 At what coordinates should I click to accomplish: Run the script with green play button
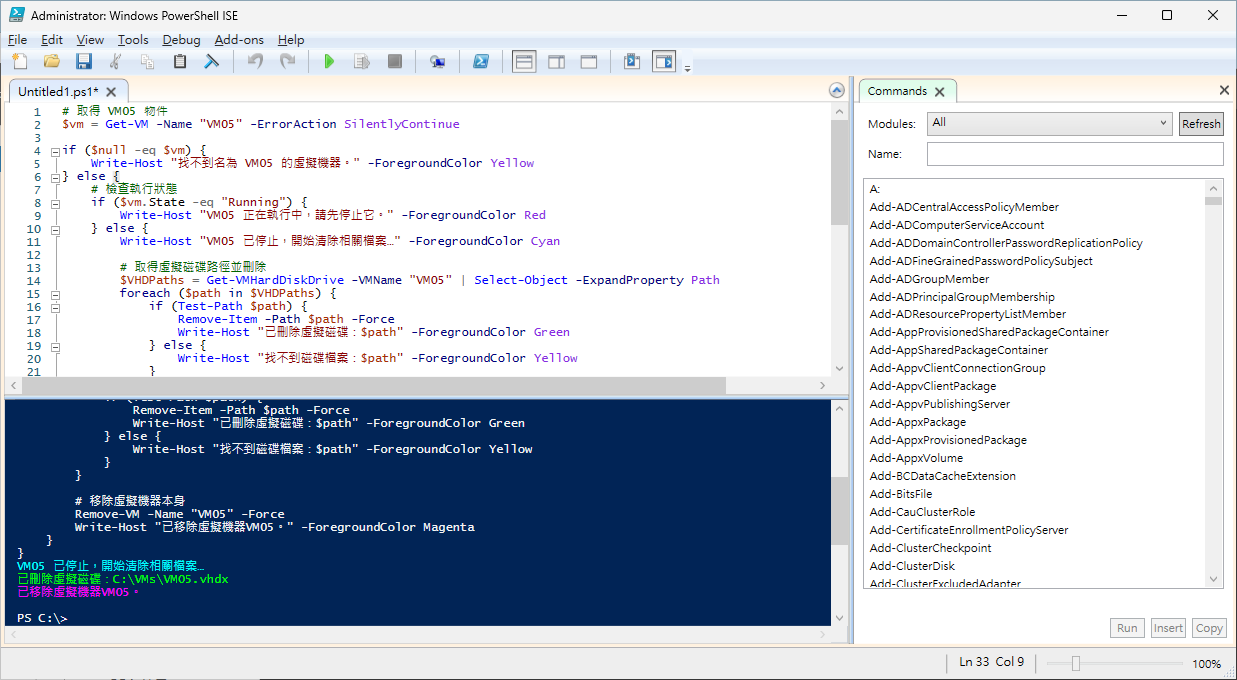(x=329, y=62)
